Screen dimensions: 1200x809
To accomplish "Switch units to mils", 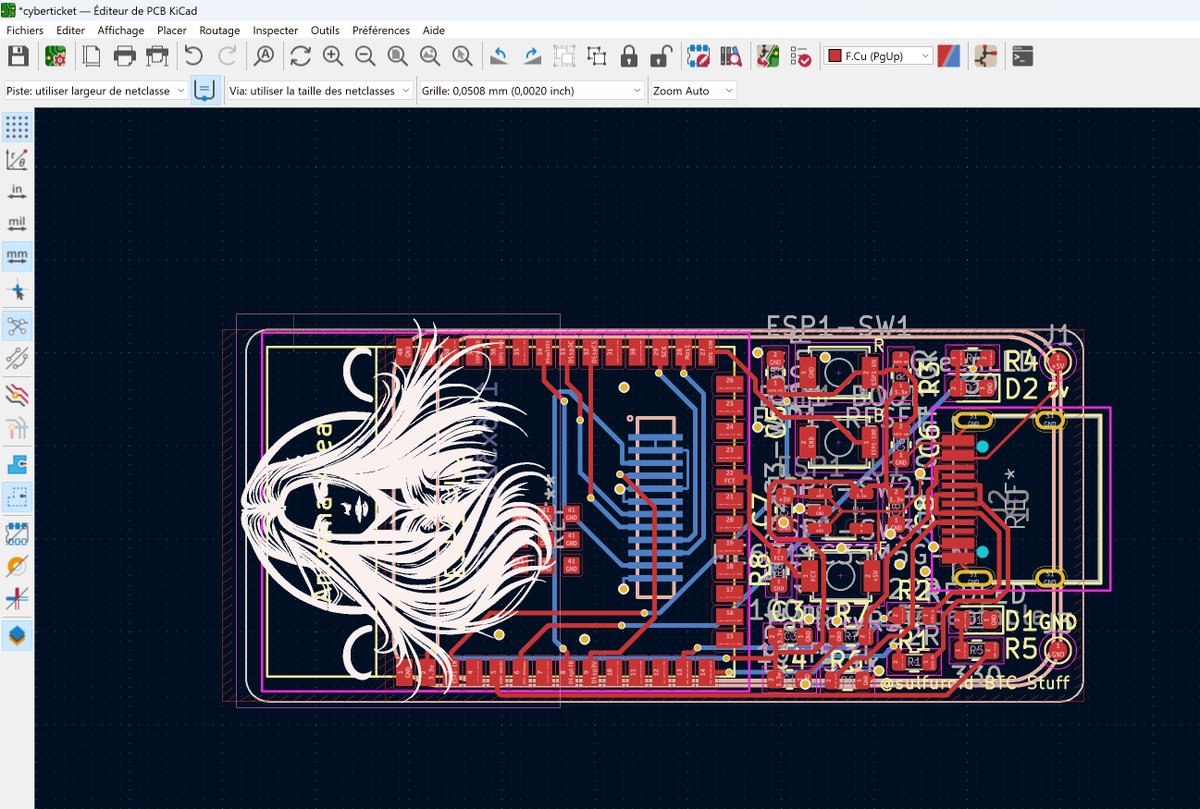I will [17, 224].
